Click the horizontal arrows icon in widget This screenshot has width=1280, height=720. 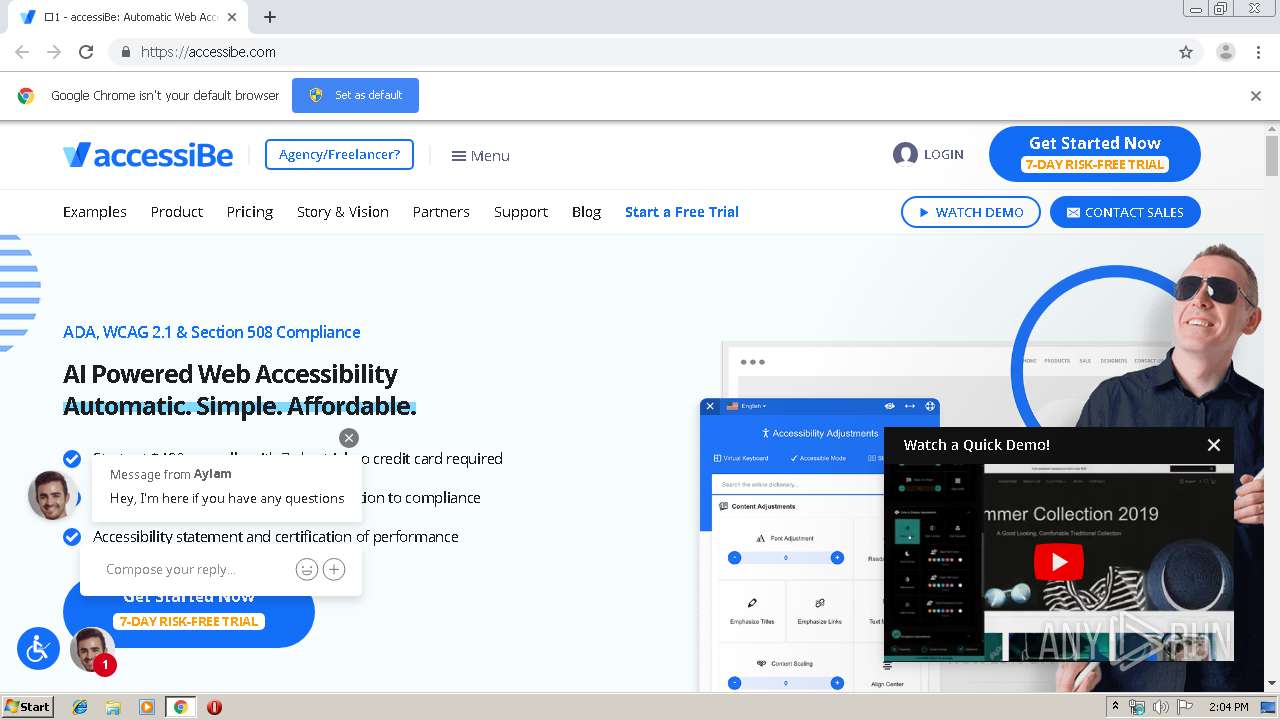point(909,406)
